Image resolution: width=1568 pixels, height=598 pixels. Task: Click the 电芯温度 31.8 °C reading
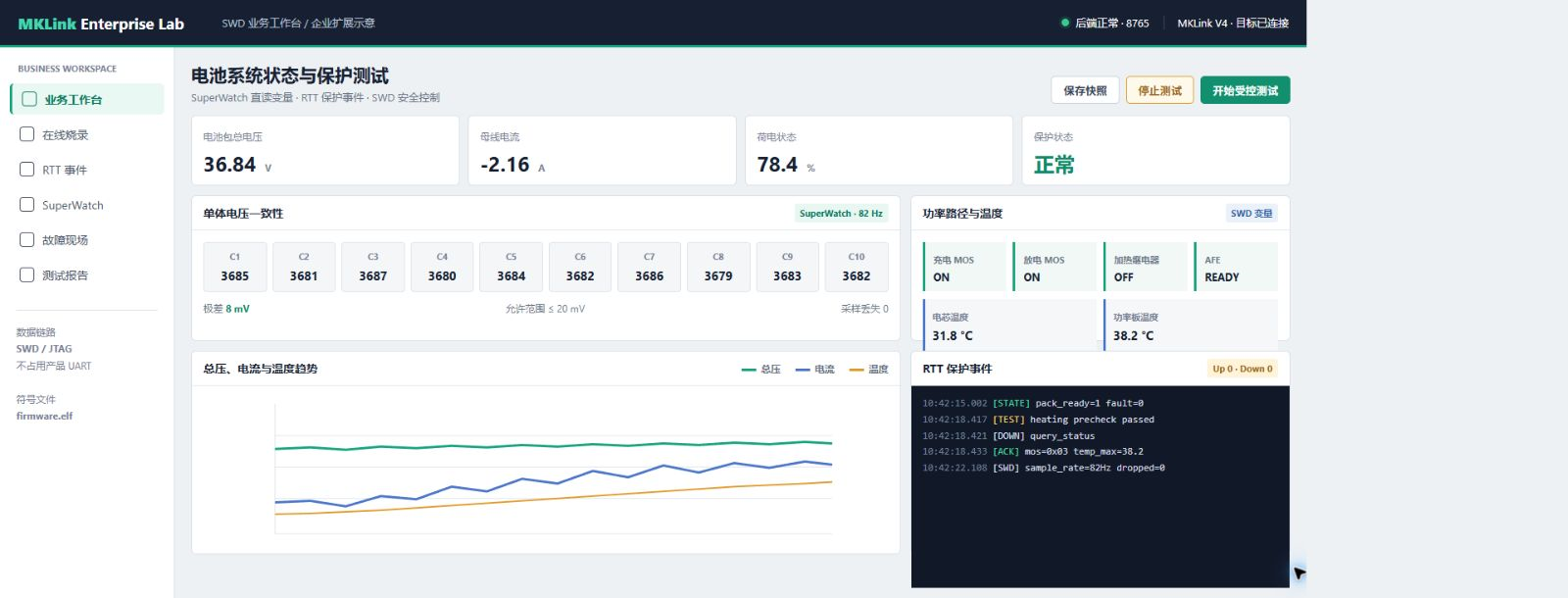pyautogui.click(x=1009, y=324)
